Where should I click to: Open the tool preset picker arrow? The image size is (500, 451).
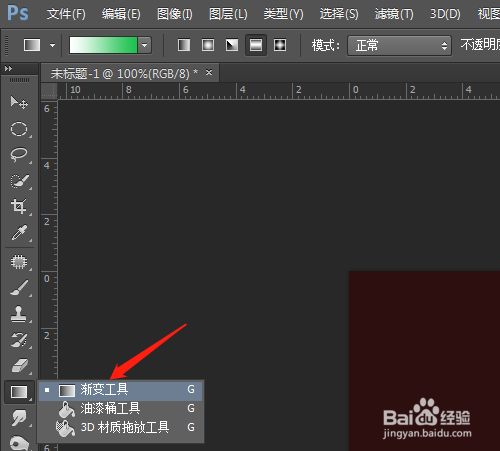(x=52, y=45)
